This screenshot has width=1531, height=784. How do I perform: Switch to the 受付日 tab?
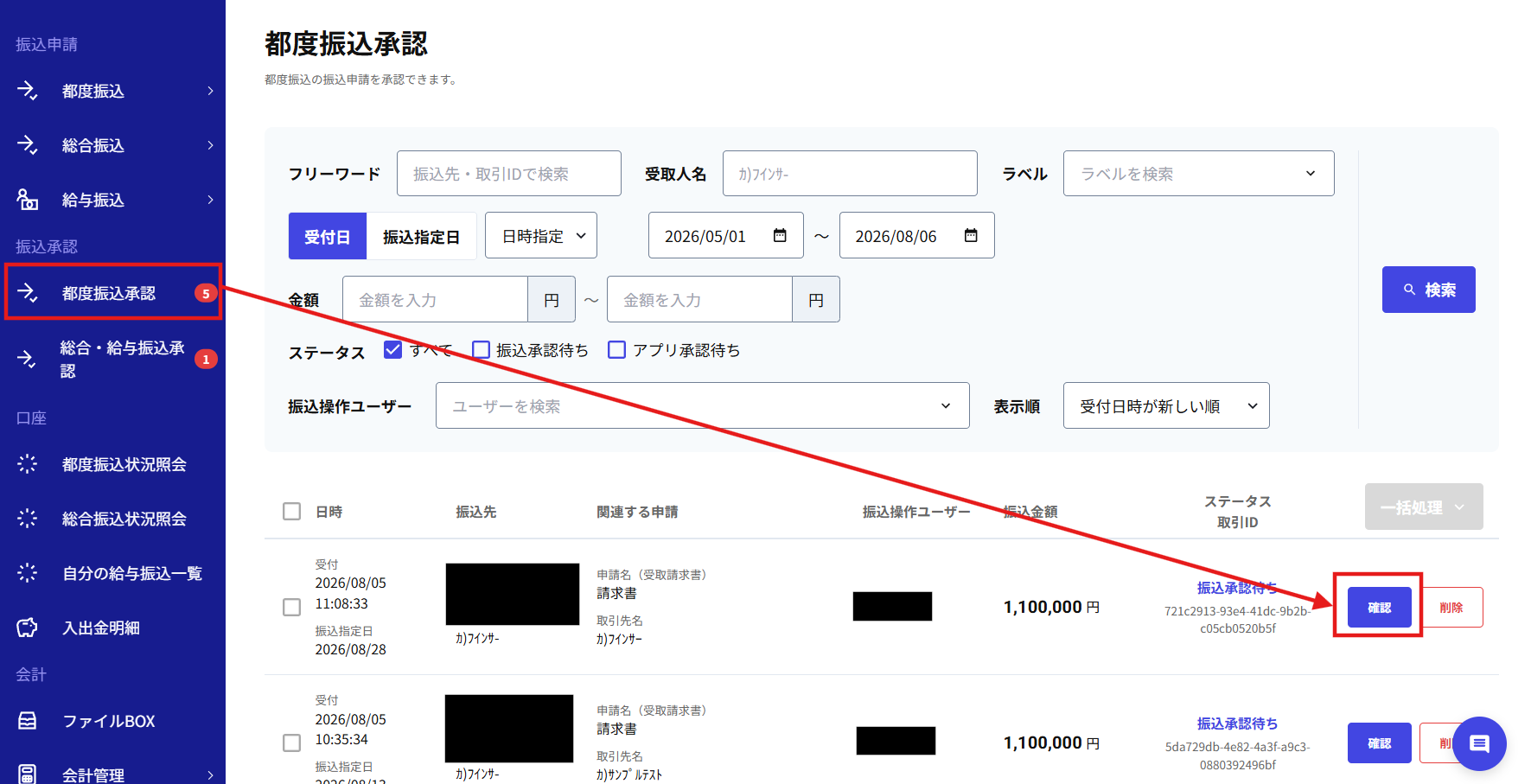[x=328, y=236]
